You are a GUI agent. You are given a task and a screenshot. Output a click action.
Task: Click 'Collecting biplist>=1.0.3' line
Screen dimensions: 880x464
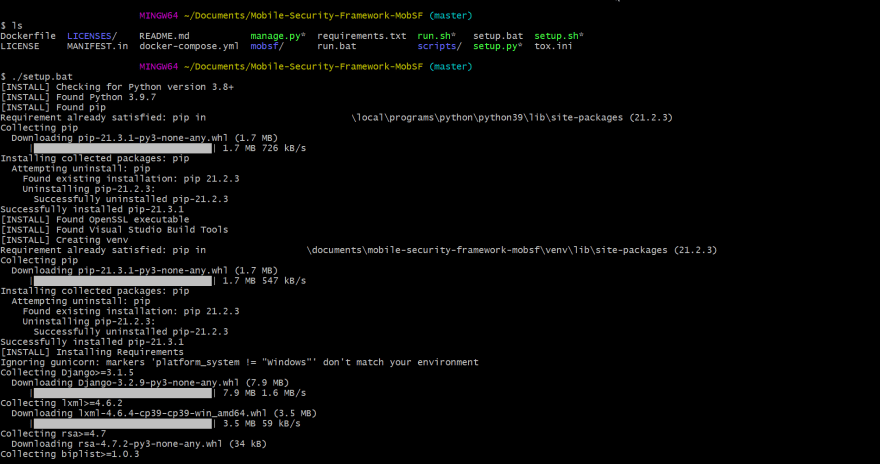70,454
